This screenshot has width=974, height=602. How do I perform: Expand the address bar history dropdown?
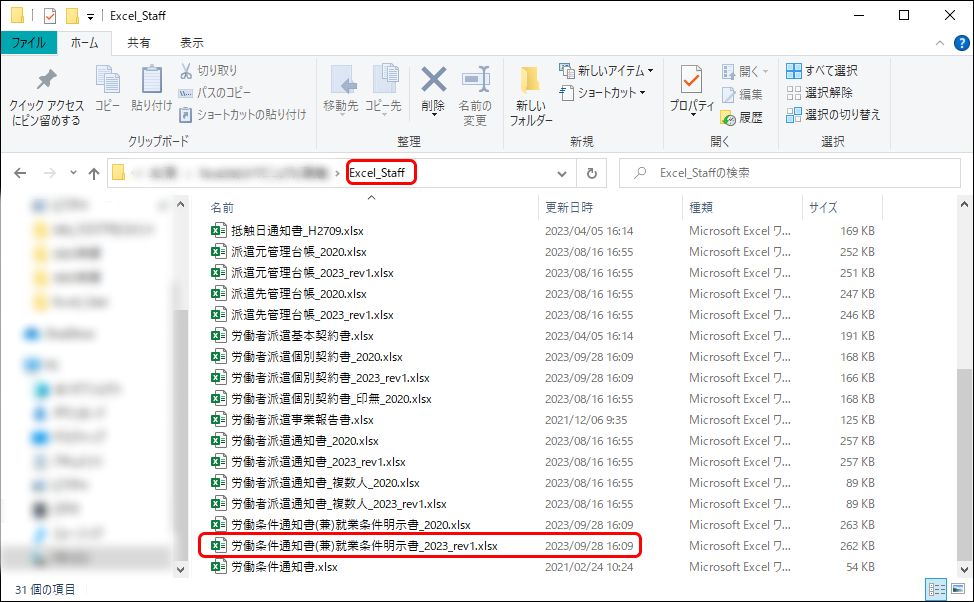(x=562, y=172)
